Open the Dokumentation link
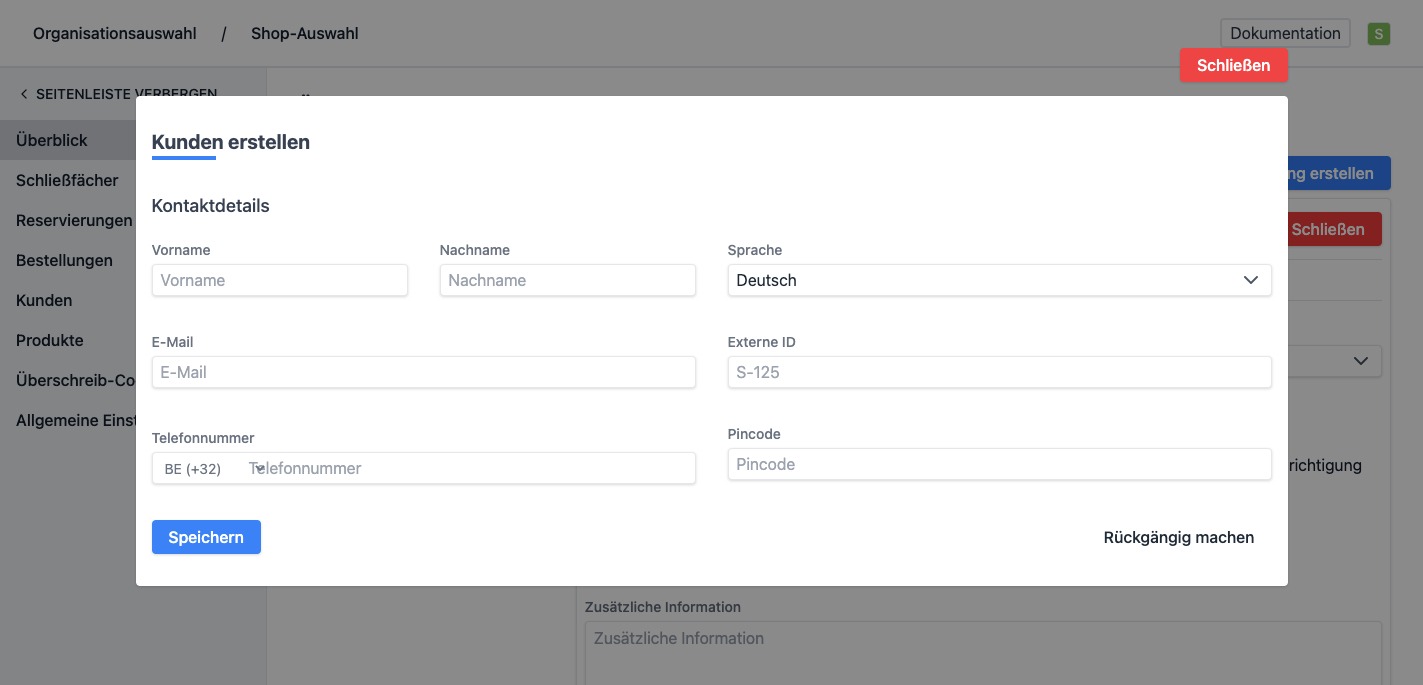 1284,33
